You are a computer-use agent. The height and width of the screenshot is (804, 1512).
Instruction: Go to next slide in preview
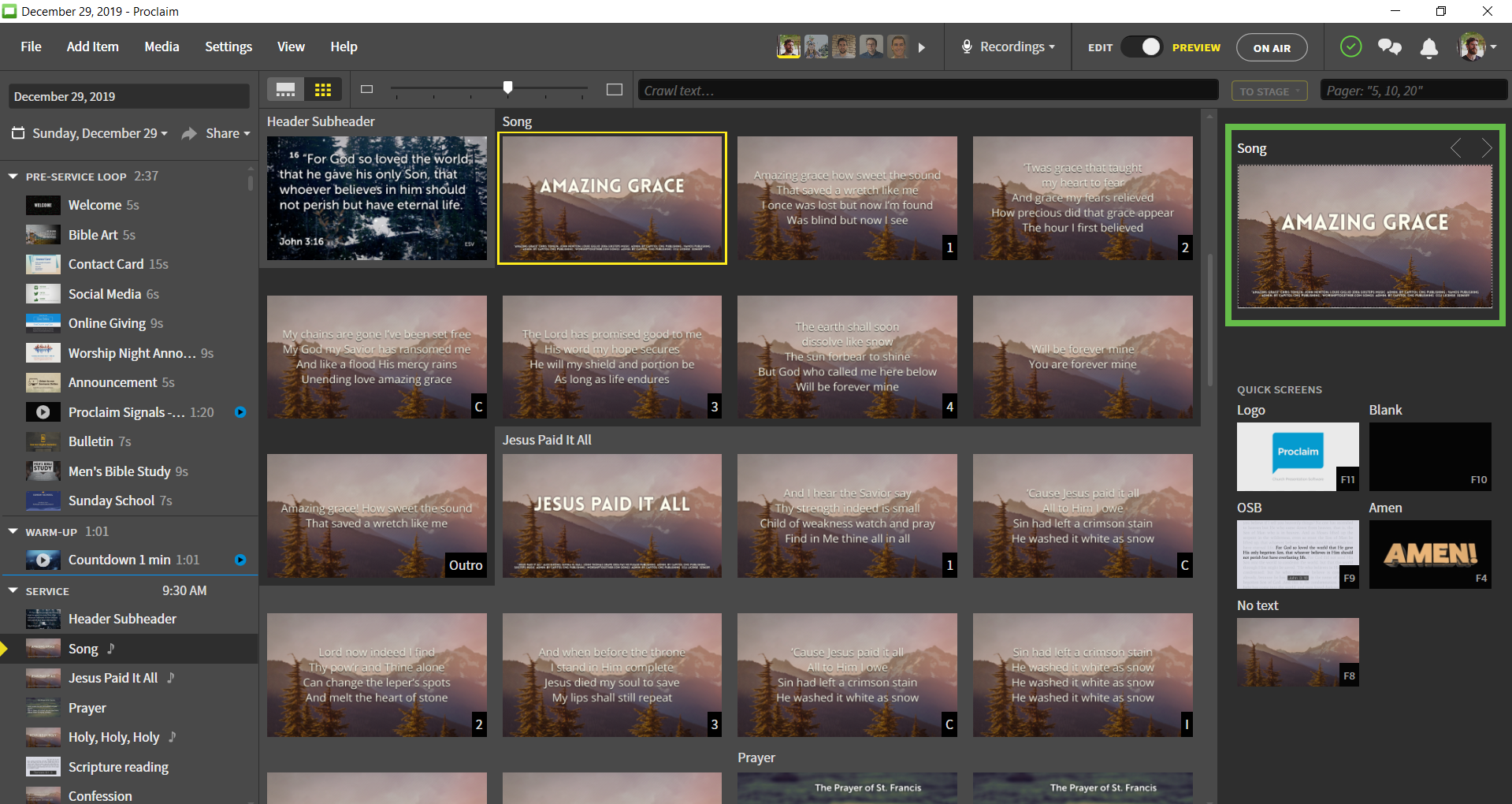[1486, 148]
